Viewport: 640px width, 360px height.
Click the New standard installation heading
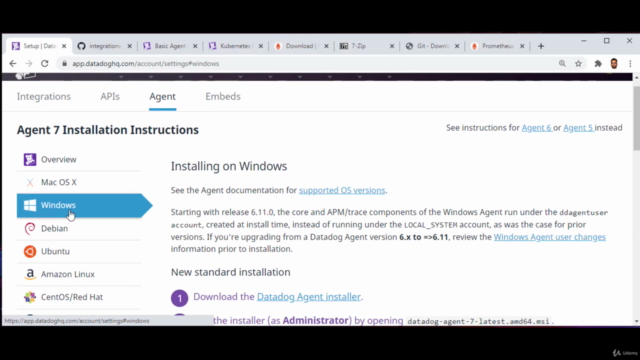tap(231, 272)
